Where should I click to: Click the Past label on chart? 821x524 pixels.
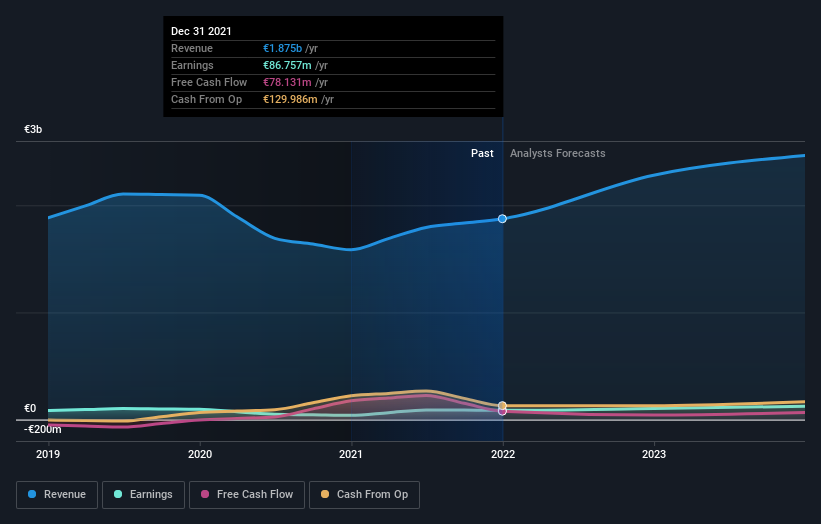point(482,153)
